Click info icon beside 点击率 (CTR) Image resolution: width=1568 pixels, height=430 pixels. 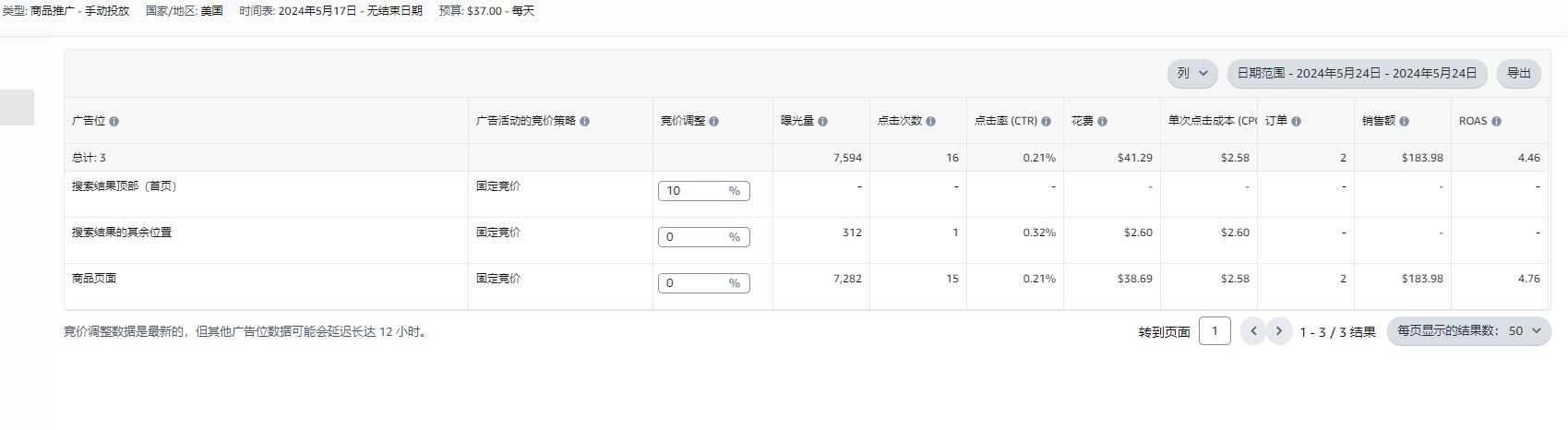[x=1046, y=122]
